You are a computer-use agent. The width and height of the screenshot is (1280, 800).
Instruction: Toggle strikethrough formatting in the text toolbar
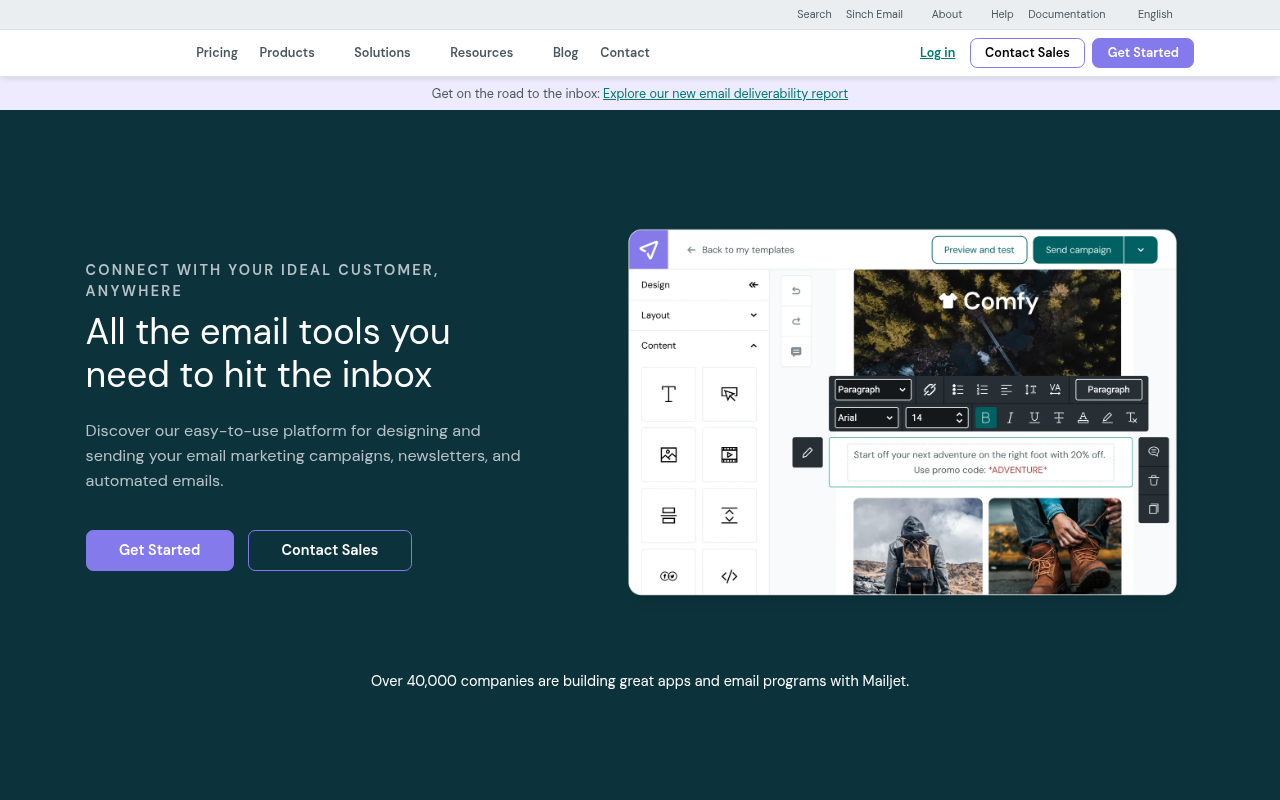[x=1059, y=418]
